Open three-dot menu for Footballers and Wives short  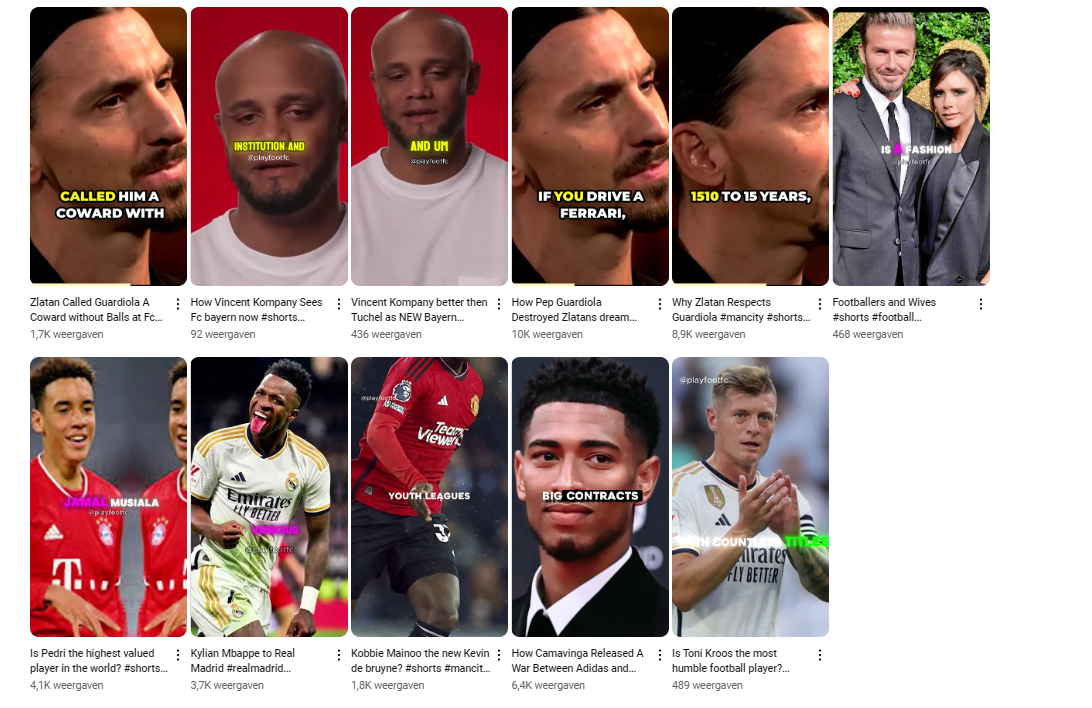point(981,304)
